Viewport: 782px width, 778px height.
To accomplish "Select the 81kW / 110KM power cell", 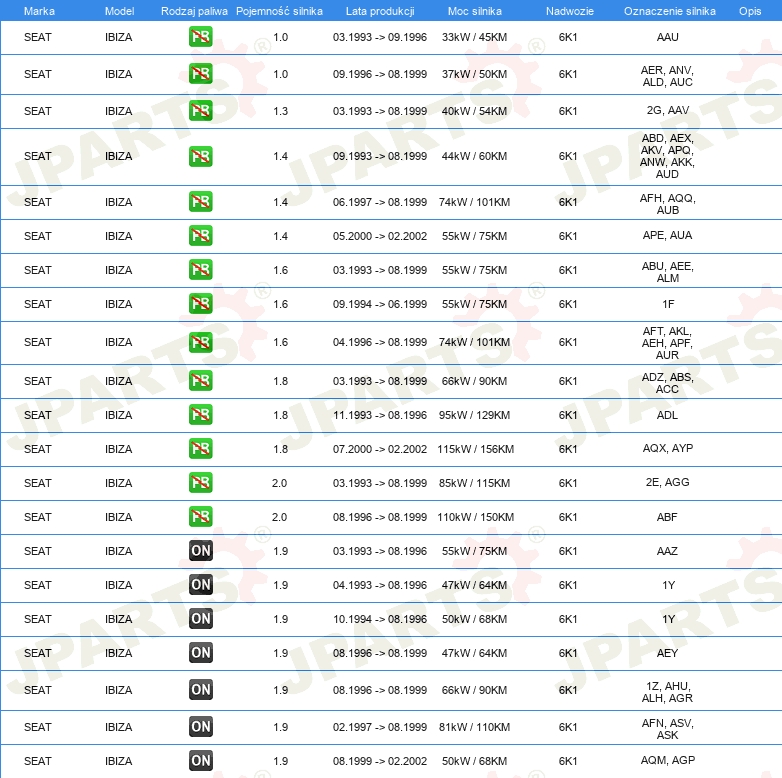I will pos(474,727).
